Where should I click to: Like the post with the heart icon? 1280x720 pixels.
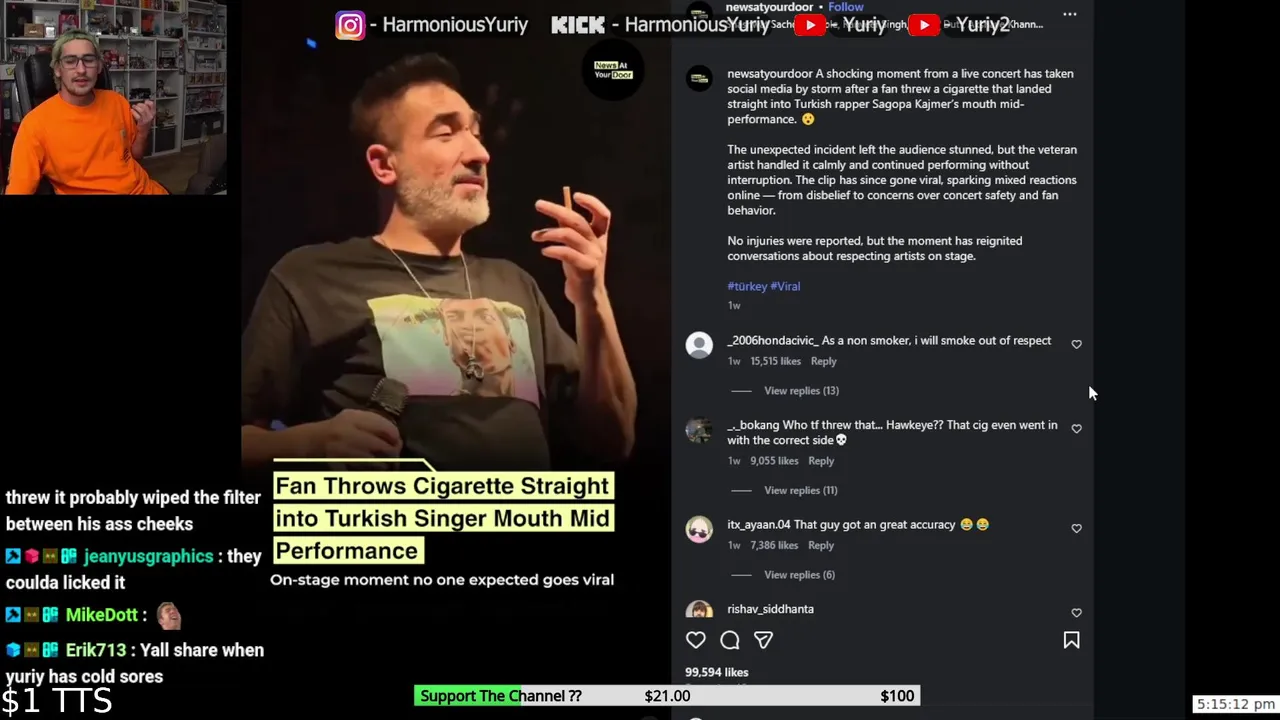click(x=696, y=640)
